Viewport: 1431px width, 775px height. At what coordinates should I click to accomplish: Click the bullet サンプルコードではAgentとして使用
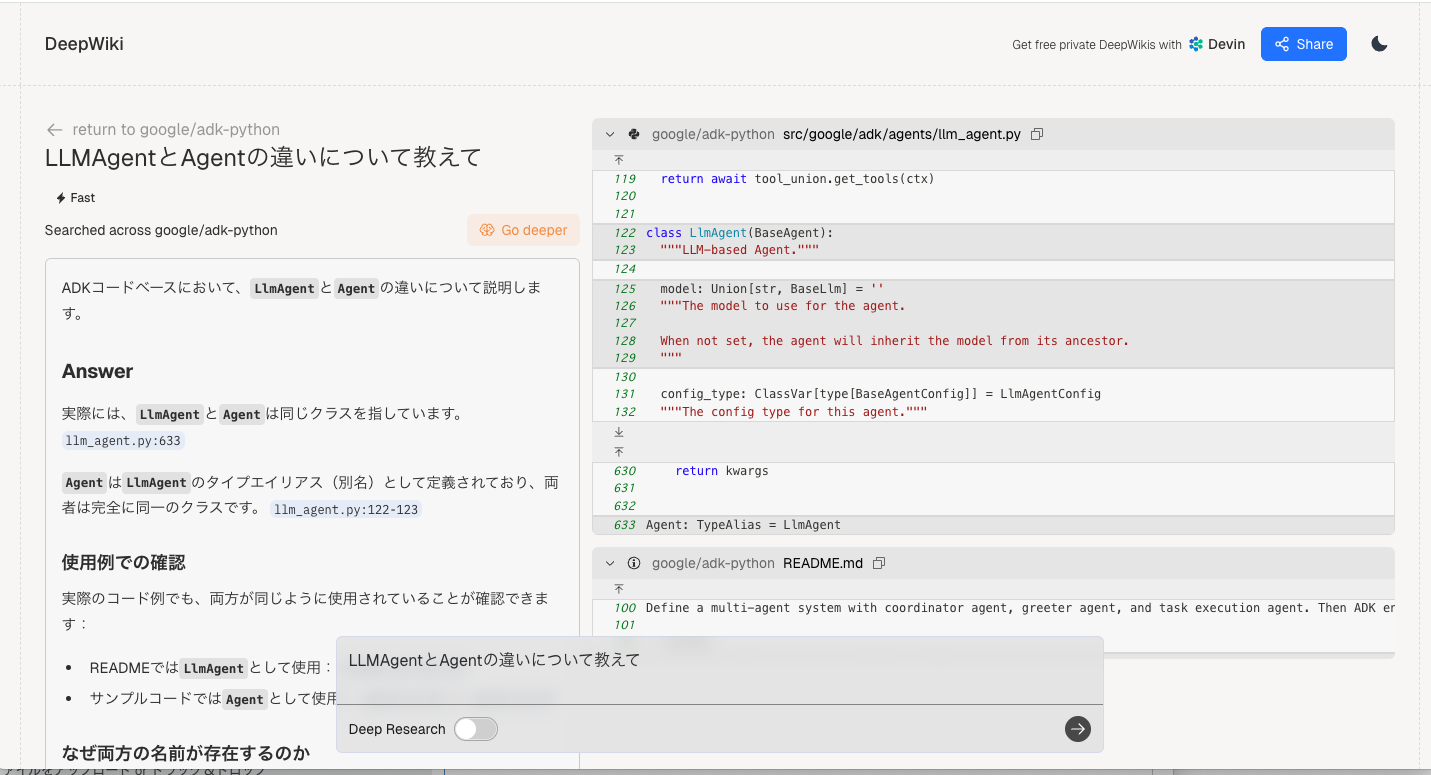tap(214, 699)
